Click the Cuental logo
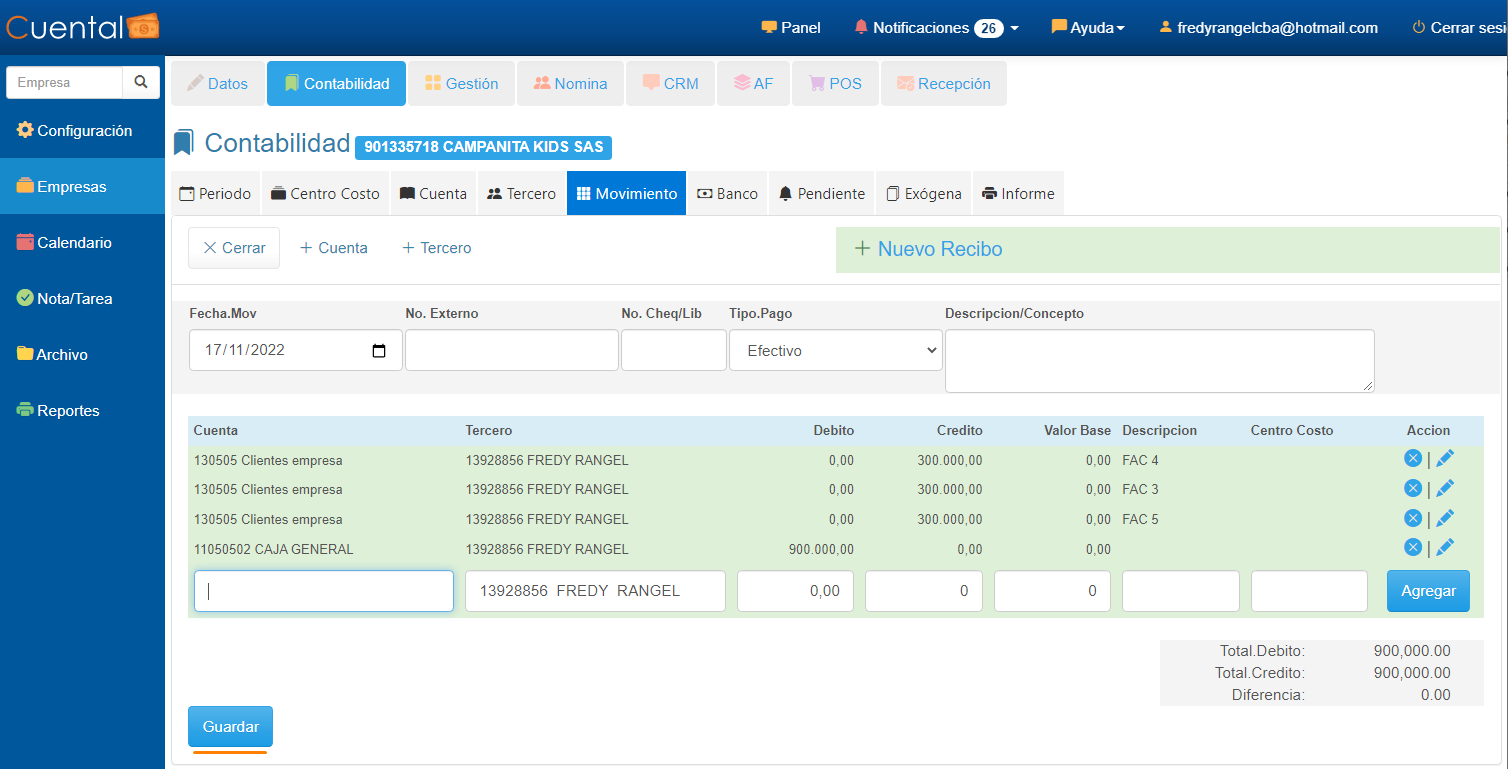Viewport: 1508px width, 769px height. (x=82, y=27)
